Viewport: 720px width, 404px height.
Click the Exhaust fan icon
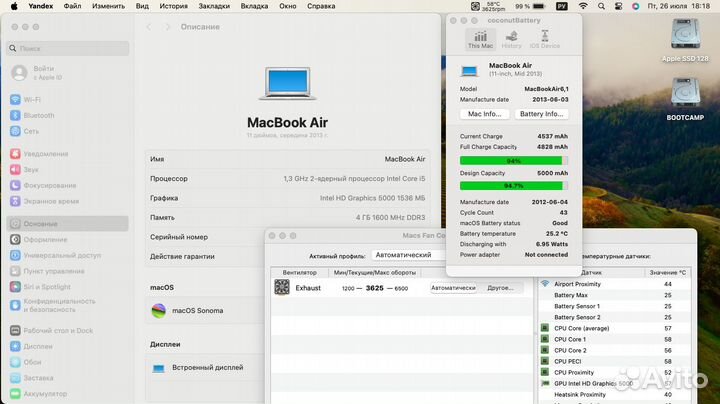[x=282, y=287]
